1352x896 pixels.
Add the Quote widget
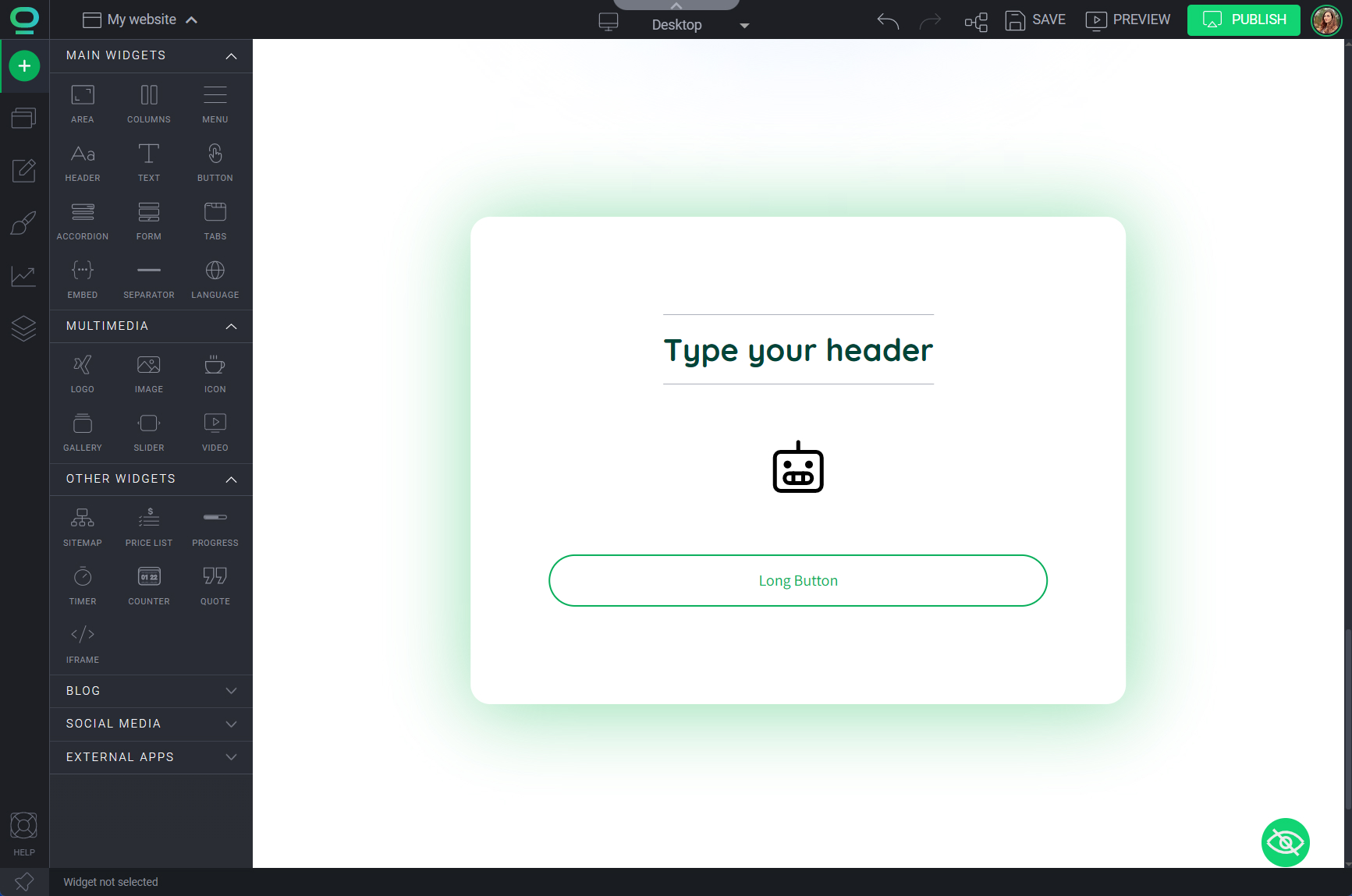pyautogui.click(x=215, y=586)
